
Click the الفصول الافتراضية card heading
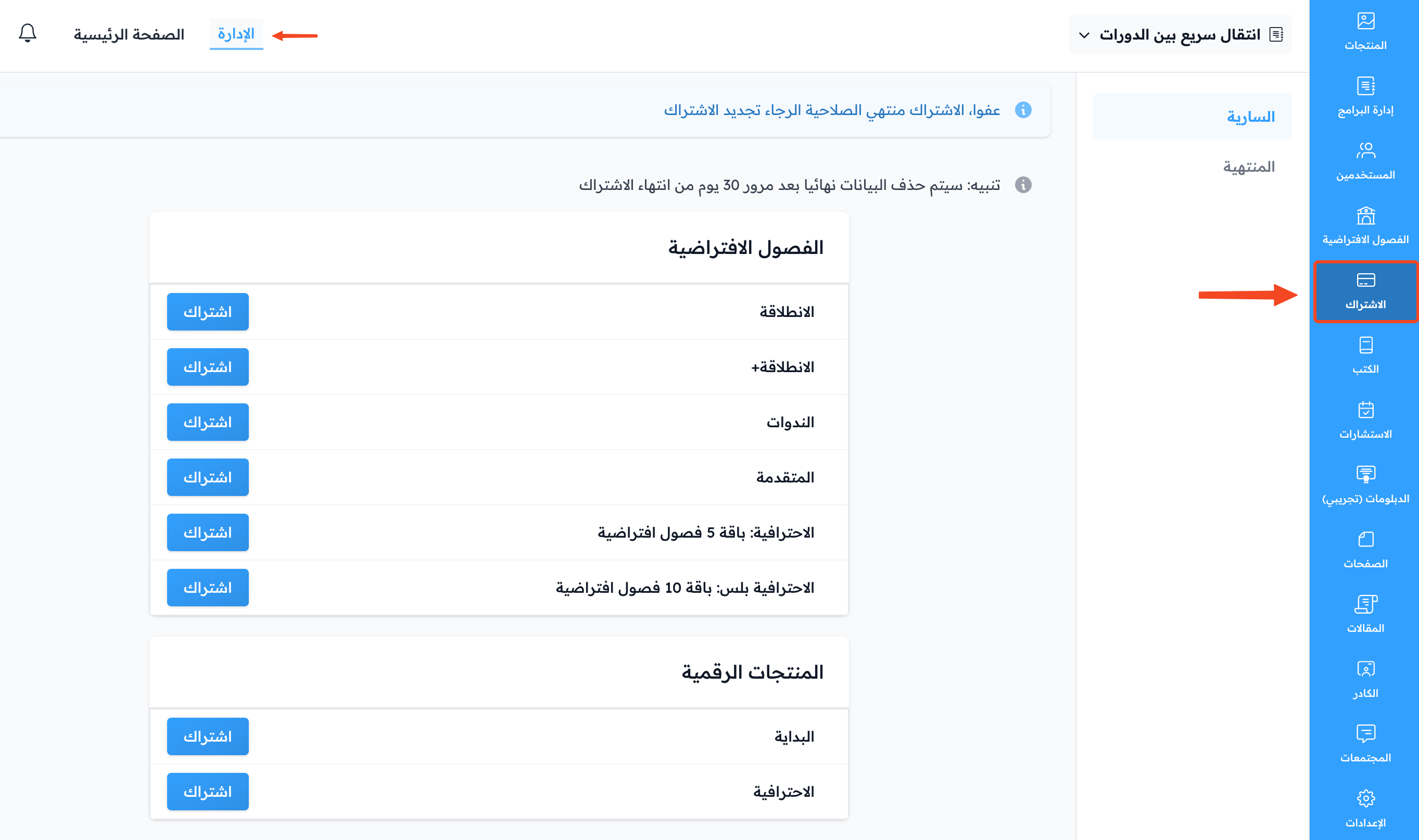click(x=745, y=247)
